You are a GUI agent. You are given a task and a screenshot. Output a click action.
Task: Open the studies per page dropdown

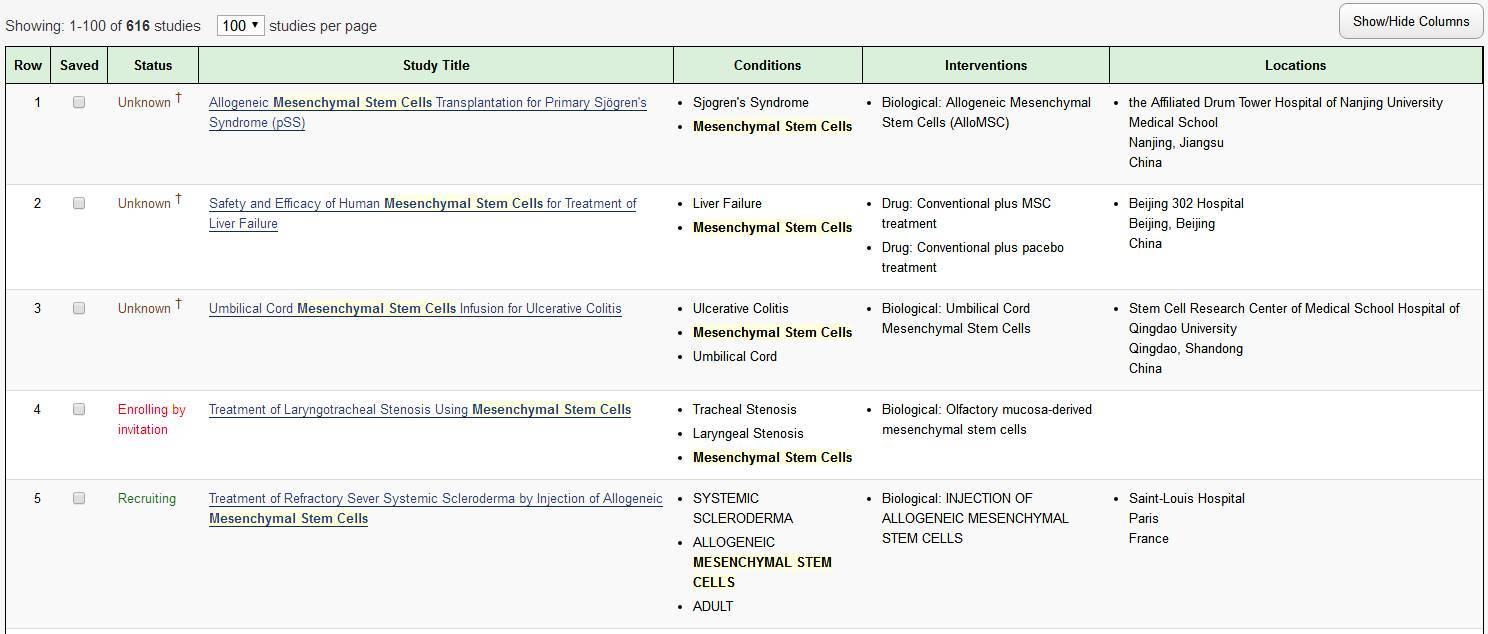[240, 25]
